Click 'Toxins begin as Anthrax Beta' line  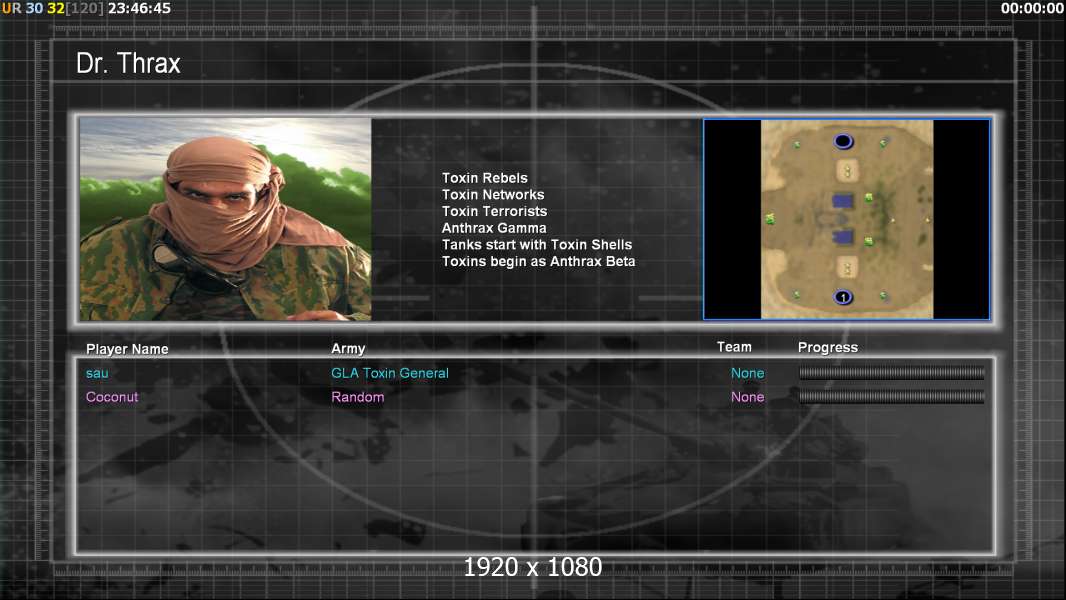[538, 262]
